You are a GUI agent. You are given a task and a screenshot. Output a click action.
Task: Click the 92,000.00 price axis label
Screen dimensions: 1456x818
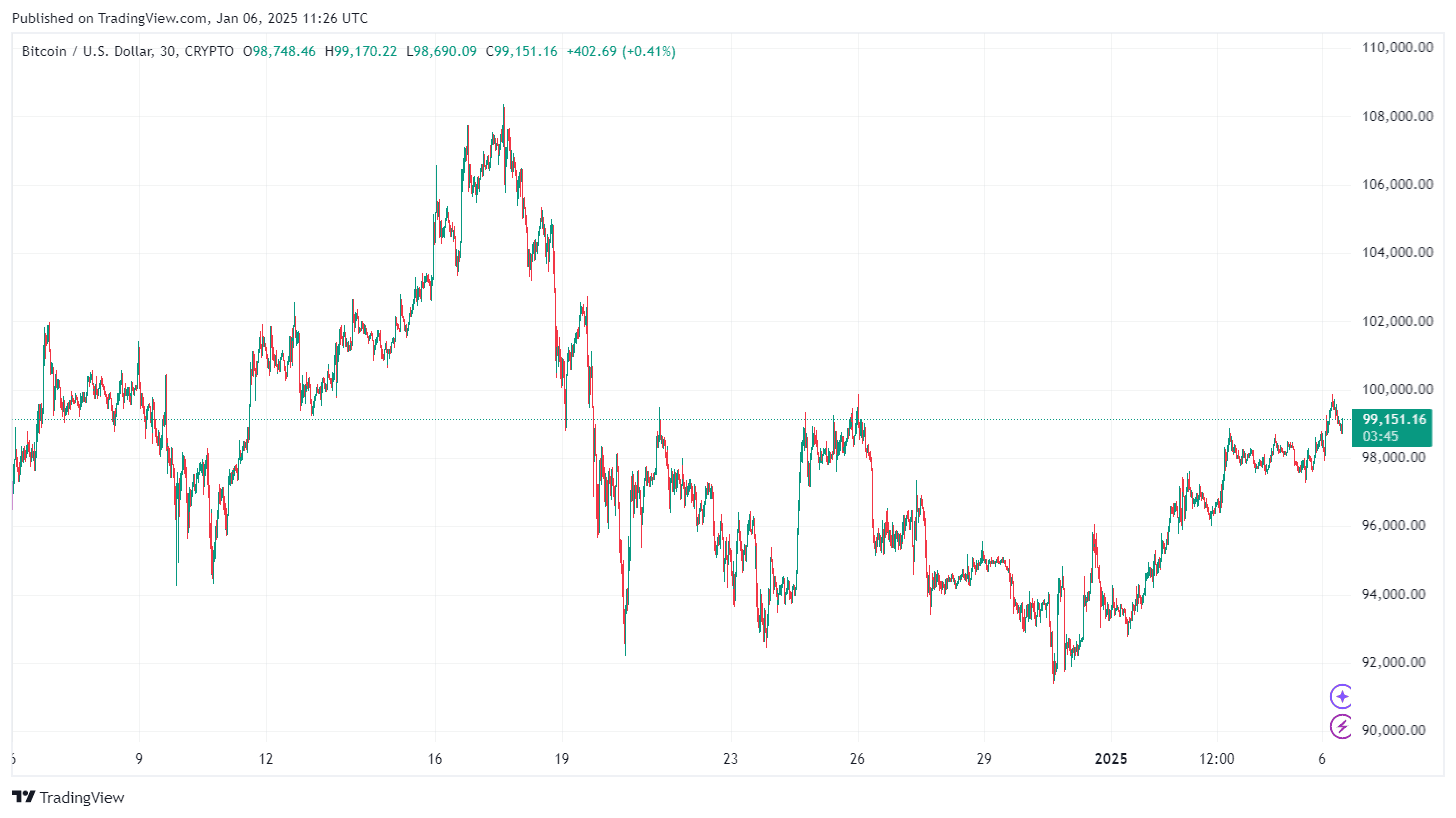tap(1394, 662)
